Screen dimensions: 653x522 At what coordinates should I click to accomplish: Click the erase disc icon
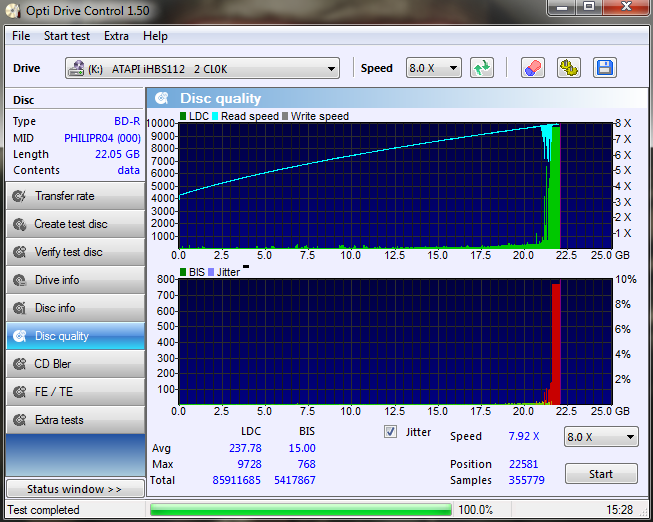[533, 68]
